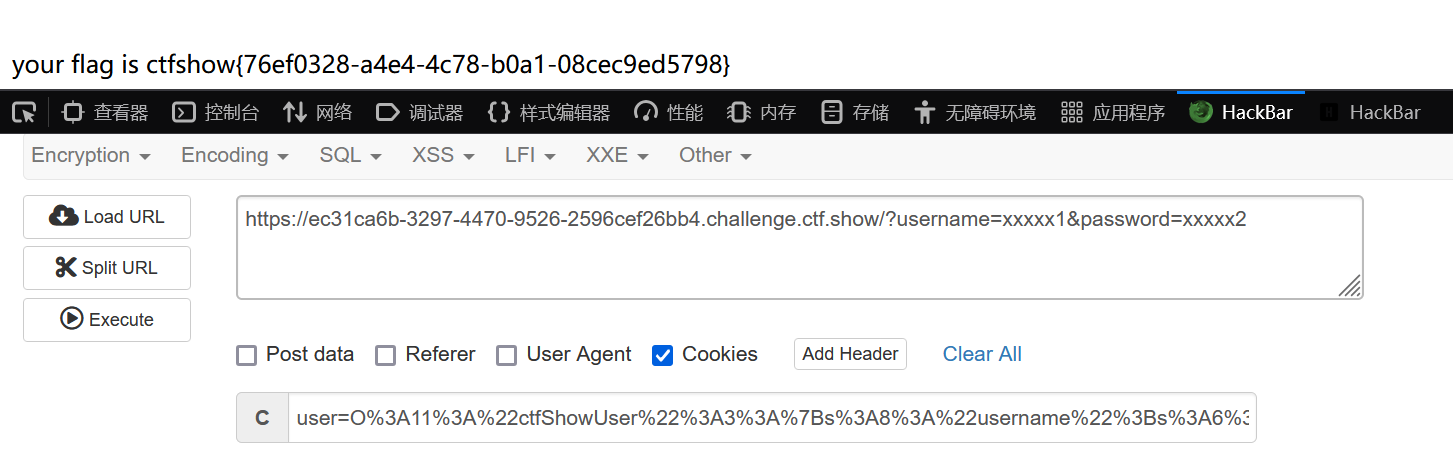Viewport: 1453px width, 456px height.
Task: Expand the XSS dropdown menu
Action: [443, 156]
